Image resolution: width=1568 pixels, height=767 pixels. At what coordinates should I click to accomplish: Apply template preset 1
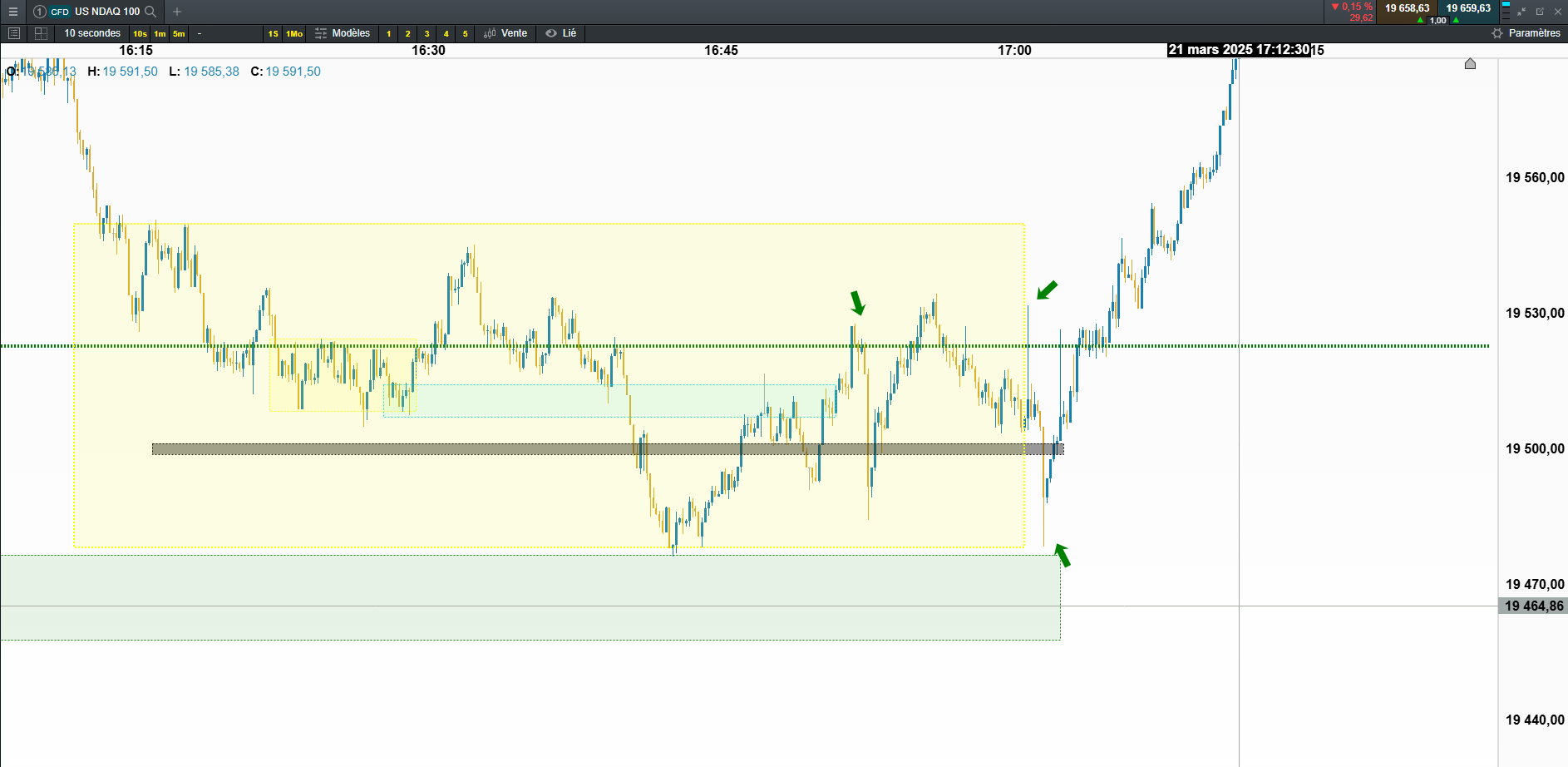(x=388, y=34)
